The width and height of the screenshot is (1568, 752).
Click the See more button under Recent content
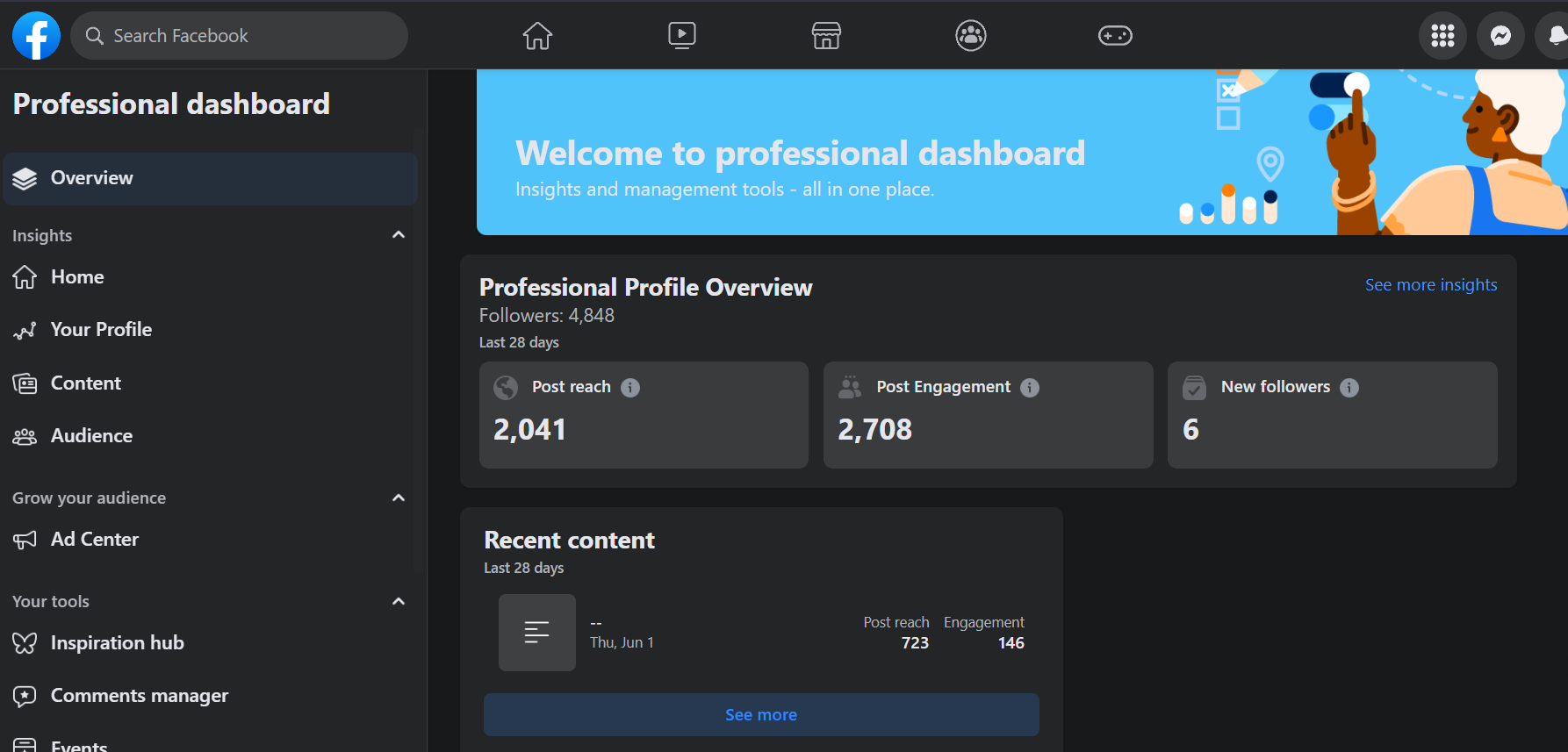tap(761, 715)
